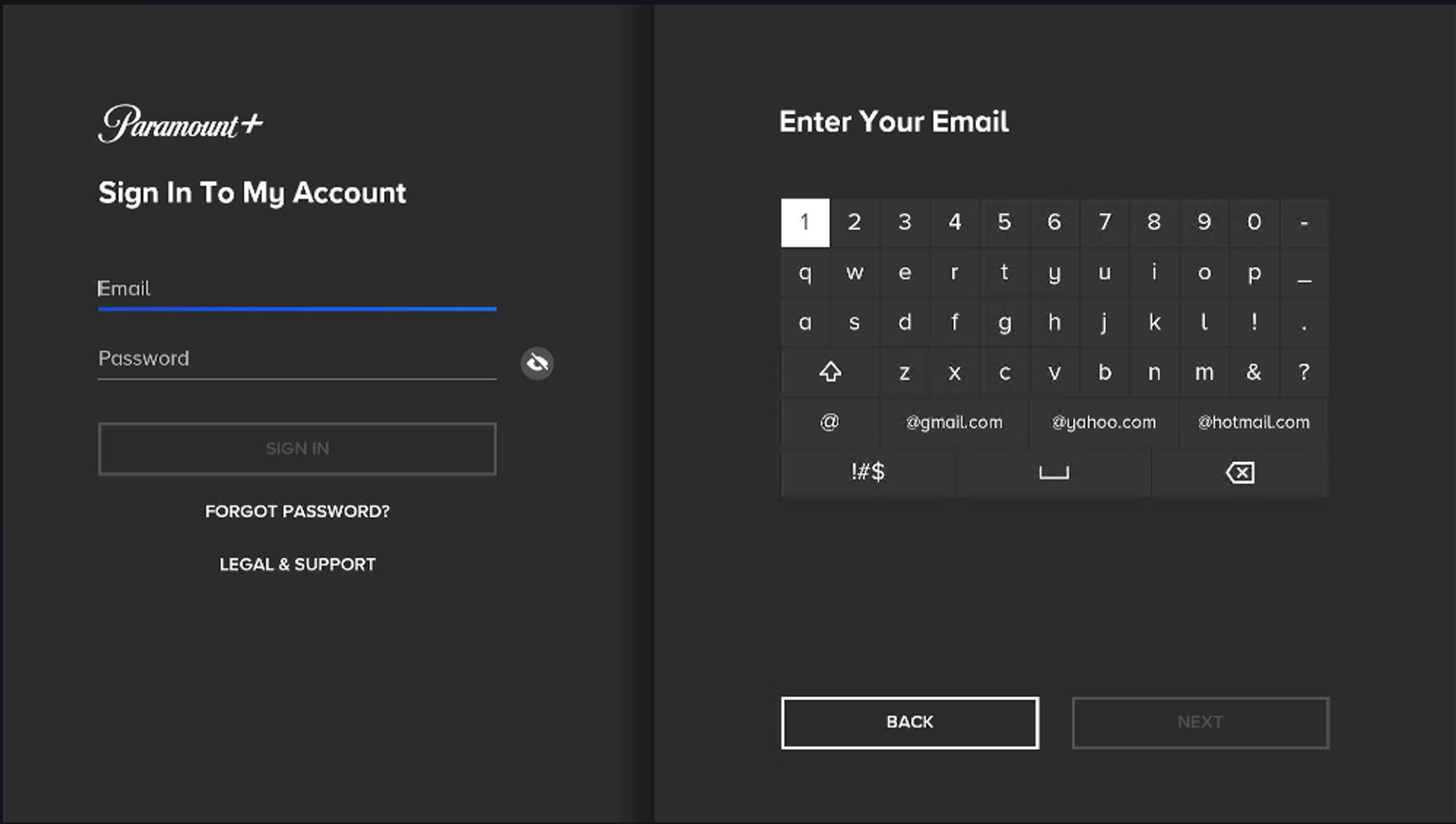Insert @yahoo.com shortcut
Image resolution: width=1456 pixels, height=824 pixels.
tap(1103, 423)
